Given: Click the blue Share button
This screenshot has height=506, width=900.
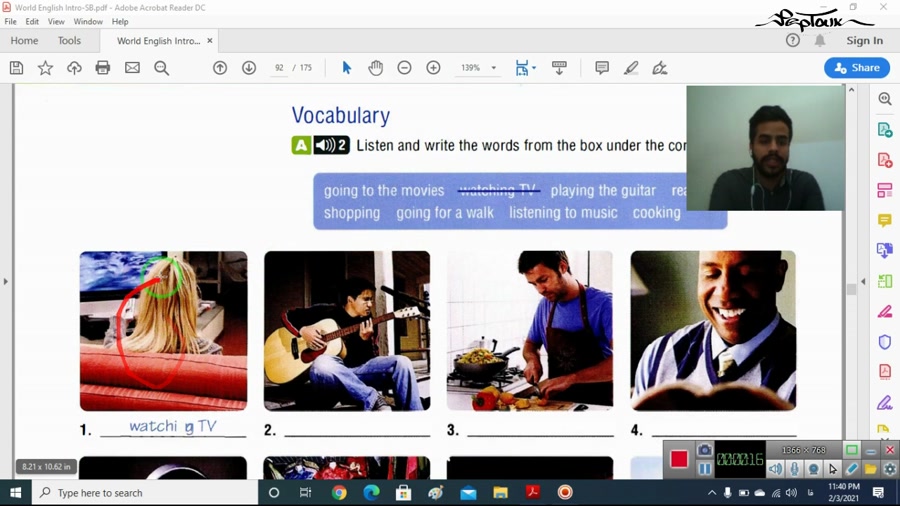Looking at the screenshot, I should [857, 68].
